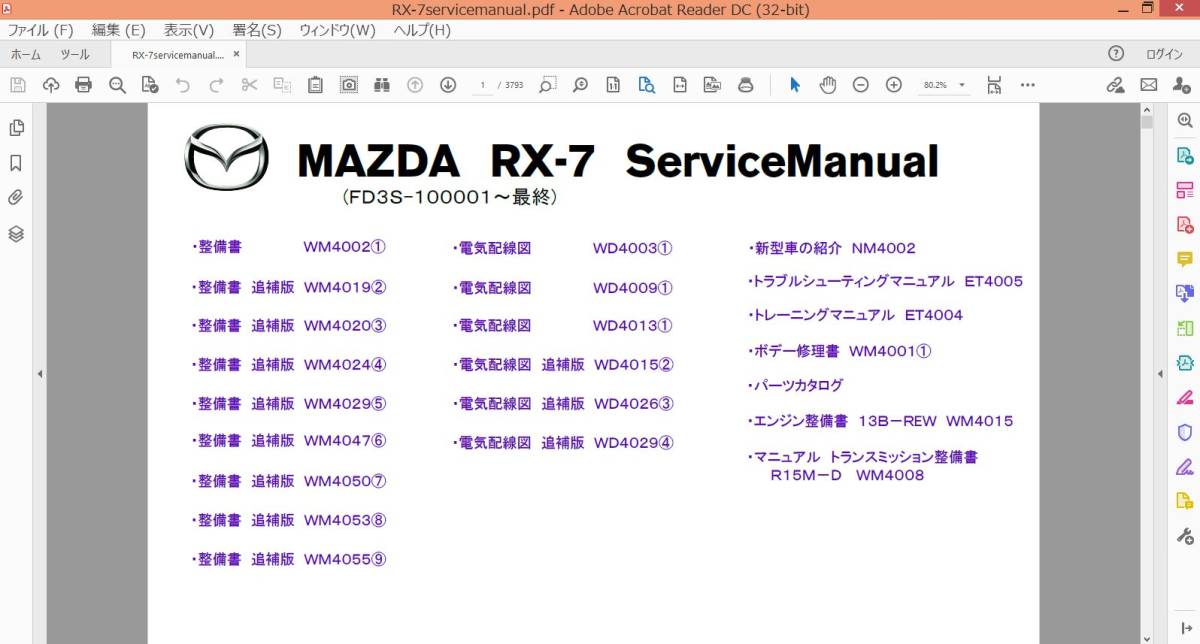This screenshot has height=644, width=1200.
Task: Open page thumbnails side panel
Action: 16,128
